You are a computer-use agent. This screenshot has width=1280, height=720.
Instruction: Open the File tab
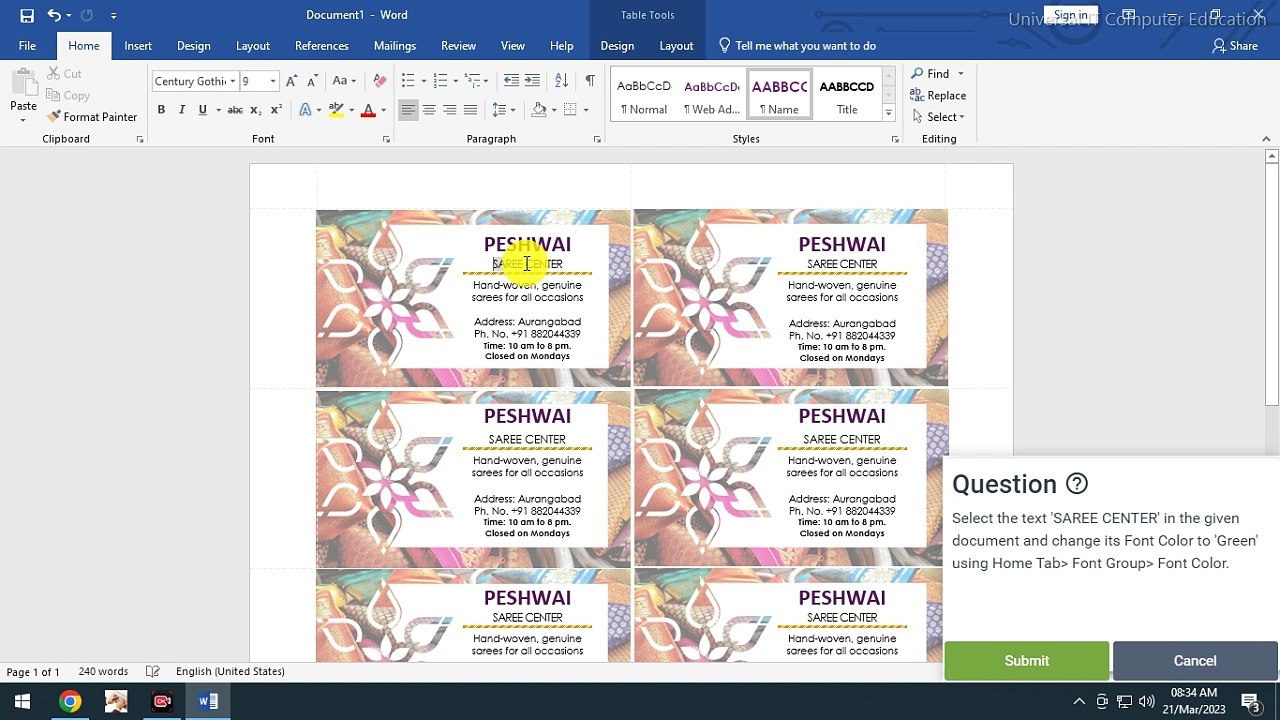pos(27,45)
